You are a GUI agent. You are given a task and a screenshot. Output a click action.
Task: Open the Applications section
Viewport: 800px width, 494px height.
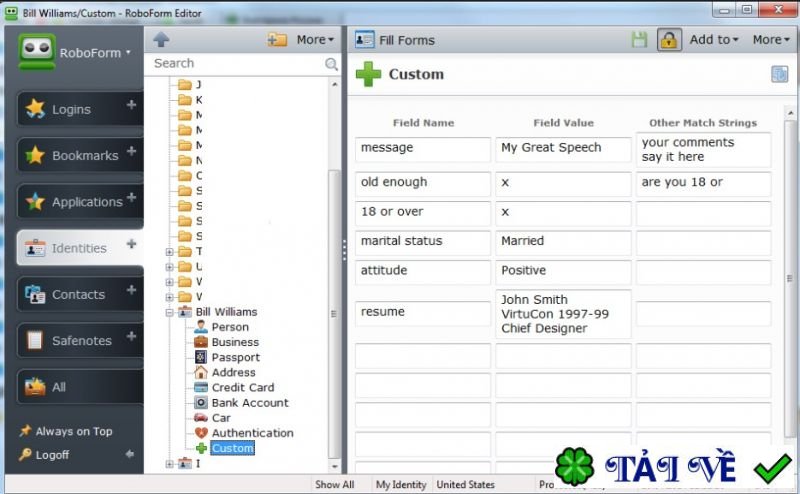click(80, 202)
